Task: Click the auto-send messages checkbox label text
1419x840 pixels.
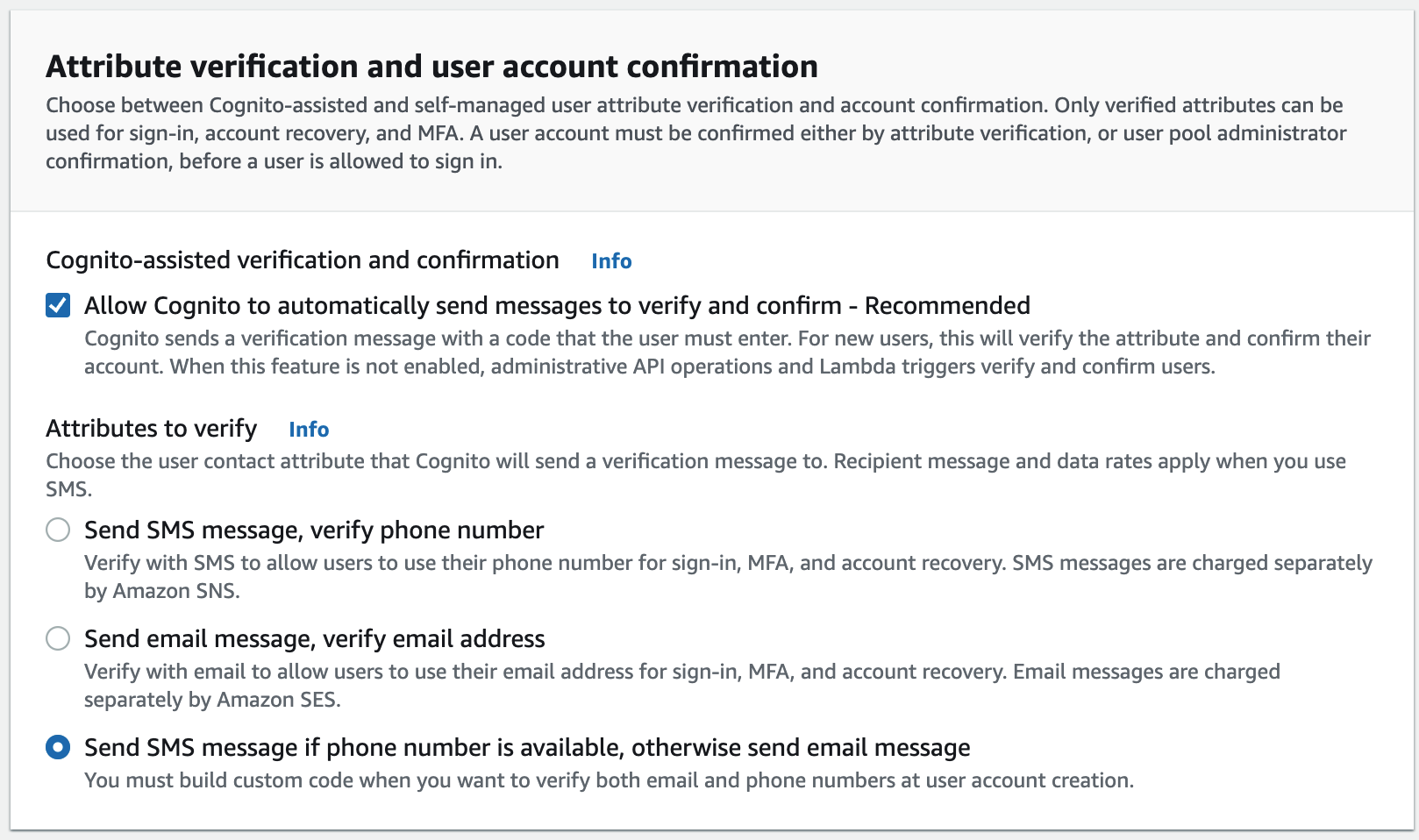Action: click(557, 306)
